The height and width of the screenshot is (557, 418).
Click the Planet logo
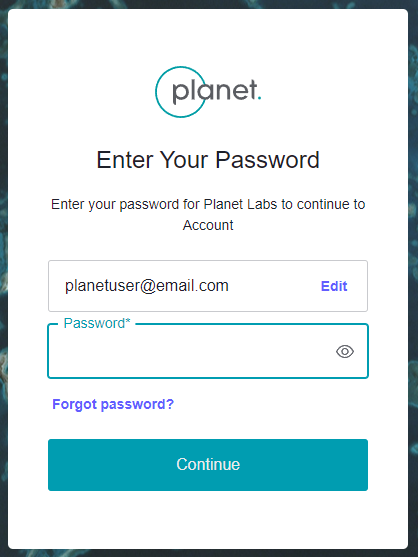[x=208, y=92]
